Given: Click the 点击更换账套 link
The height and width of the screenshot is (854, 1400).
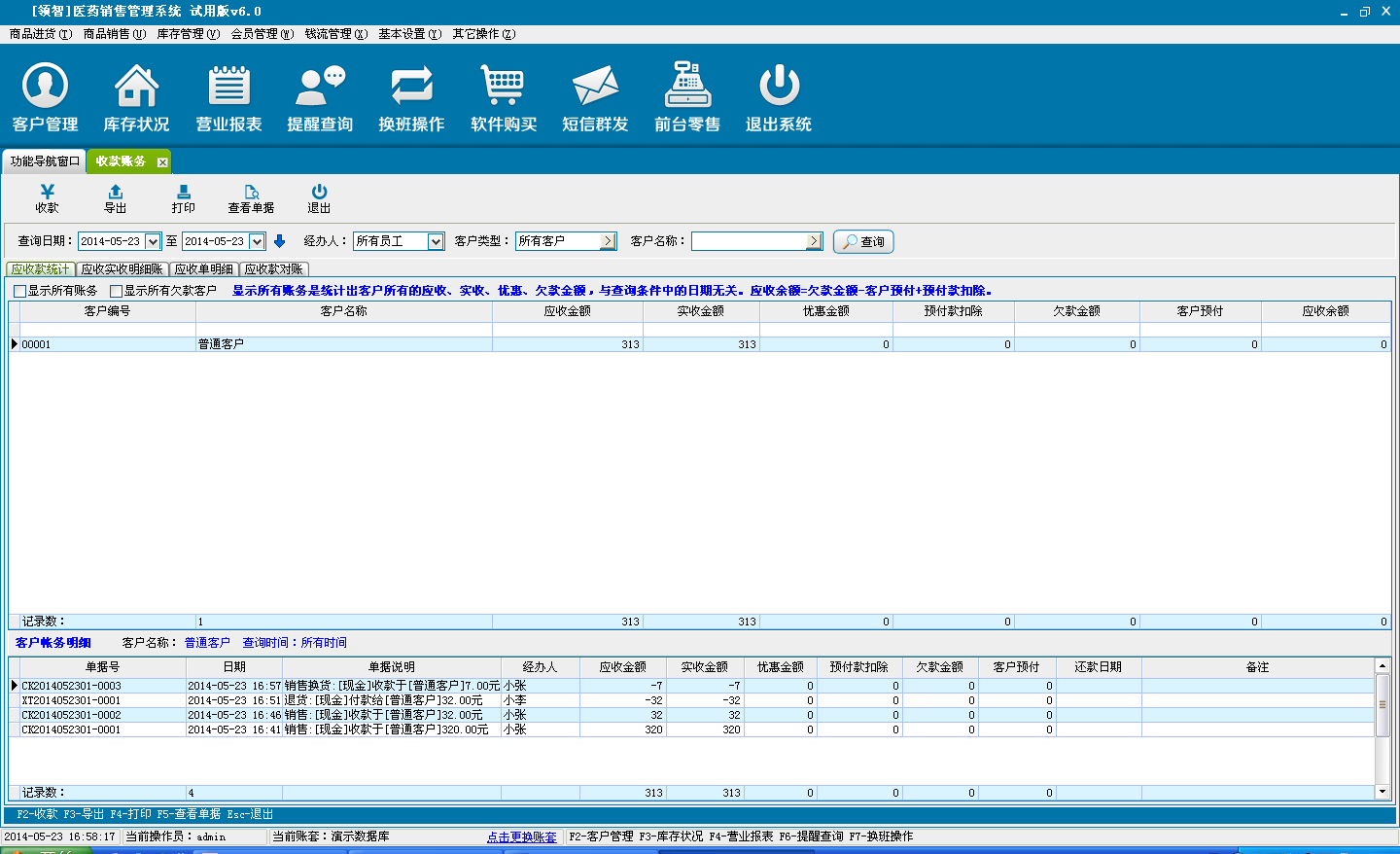Looking at the screenshot, I should pos(522,836).
